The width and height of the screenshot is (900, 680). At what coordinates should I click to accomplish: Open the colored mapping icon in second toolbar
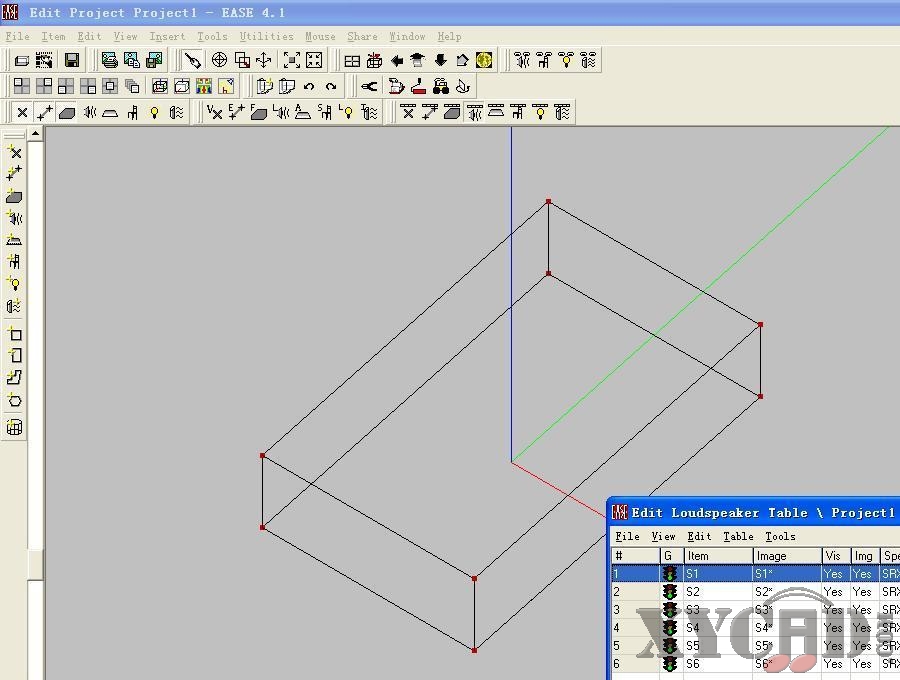[x=204, y=87]
